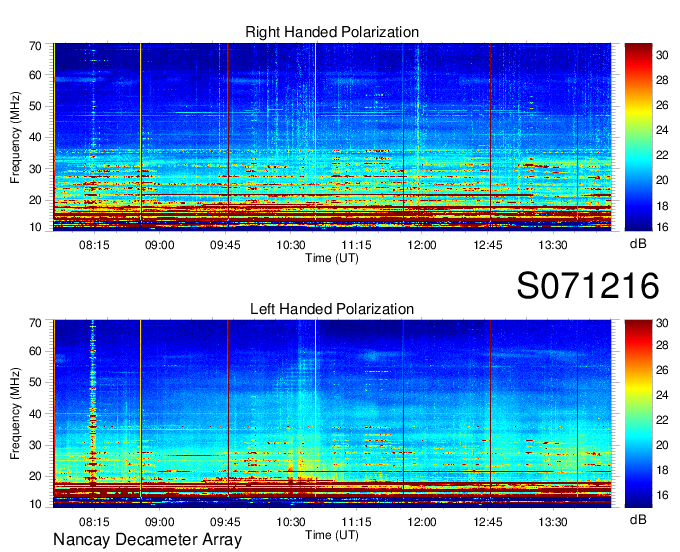Click the 24 dB value on Right Handed colorbar
The image size is (680, 552).
(662, 130)
